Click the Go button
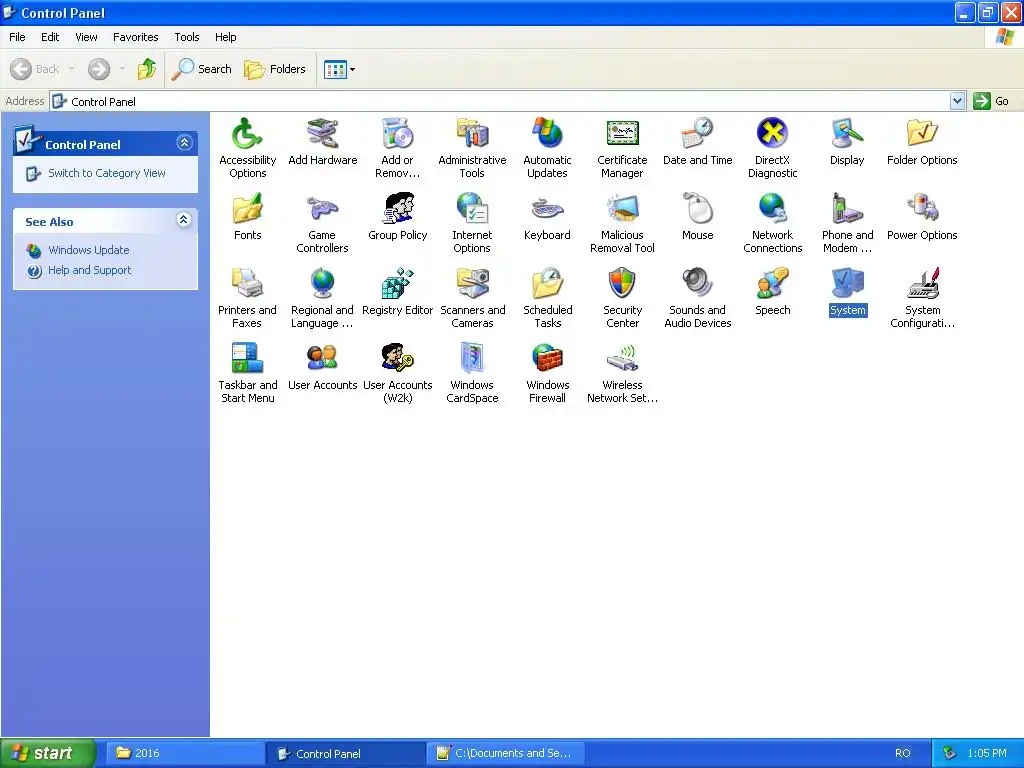 click(x=991, y=101)
